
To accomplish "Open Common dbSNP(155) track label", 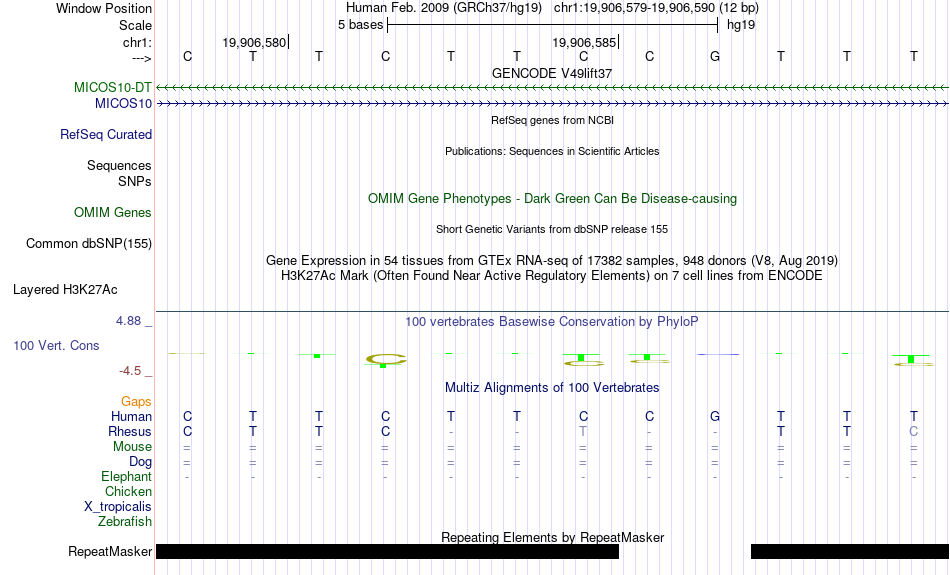I will point(89,244).
